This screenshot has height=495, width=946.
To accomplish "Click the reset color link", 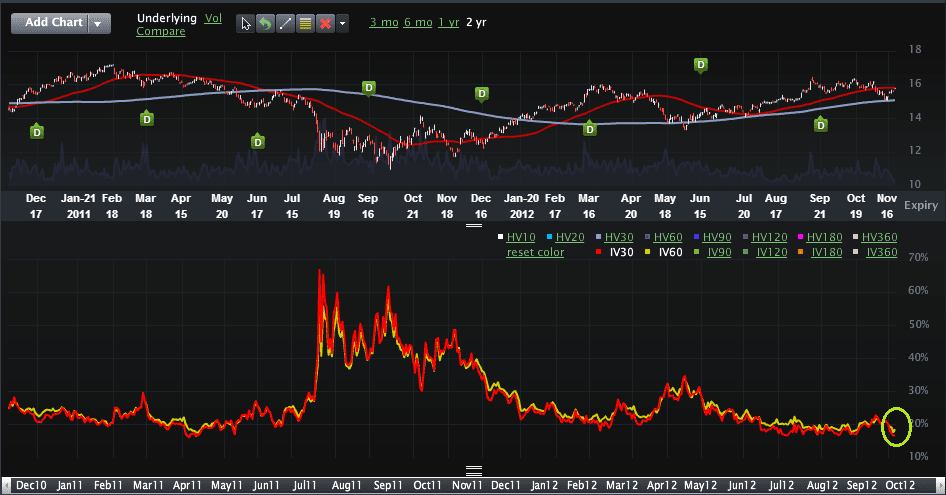I will [535, 252].
